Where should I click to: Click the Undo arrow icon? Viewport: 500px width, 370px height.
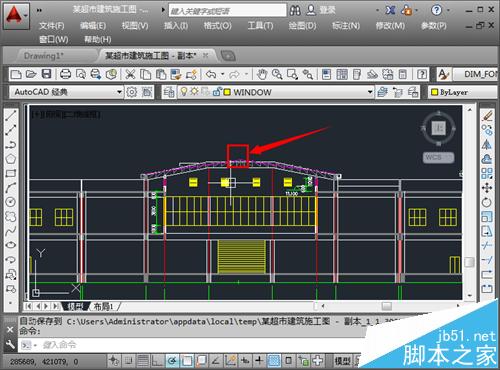coord(211,74)
